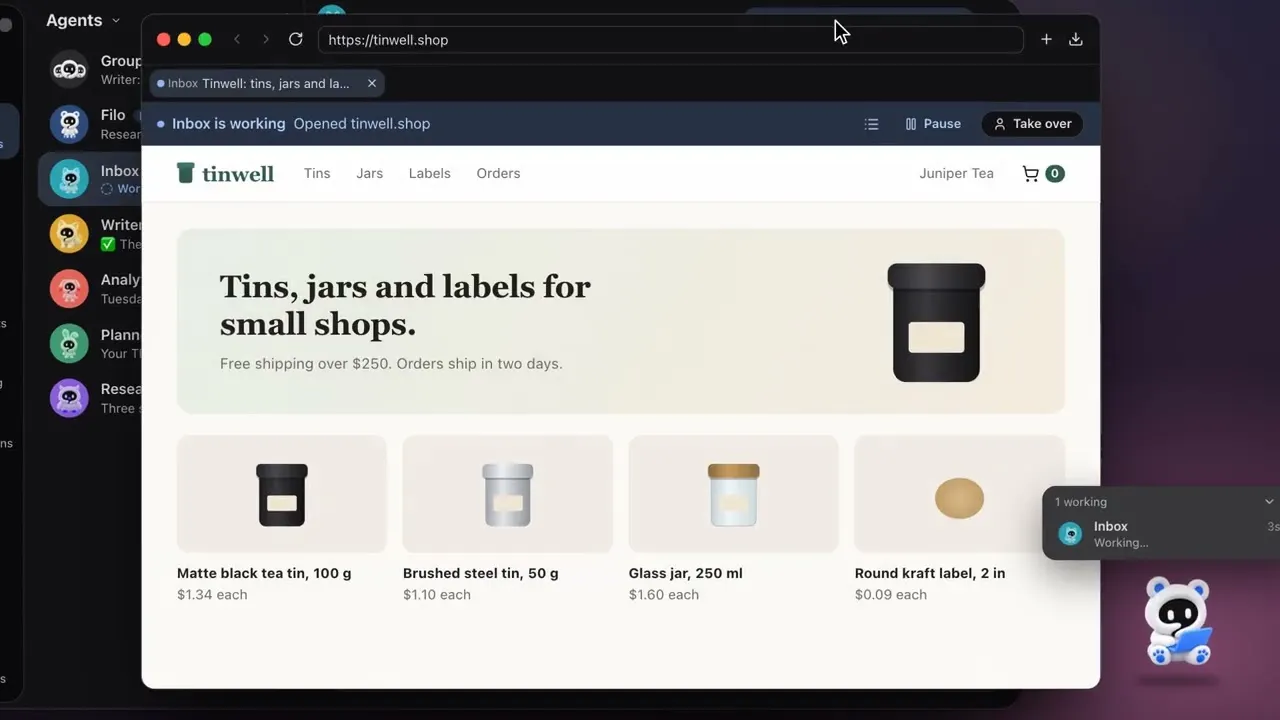Select the purple Research agent avatar
This screenshot has height=720, width=1280.
[x=69, y=398]
